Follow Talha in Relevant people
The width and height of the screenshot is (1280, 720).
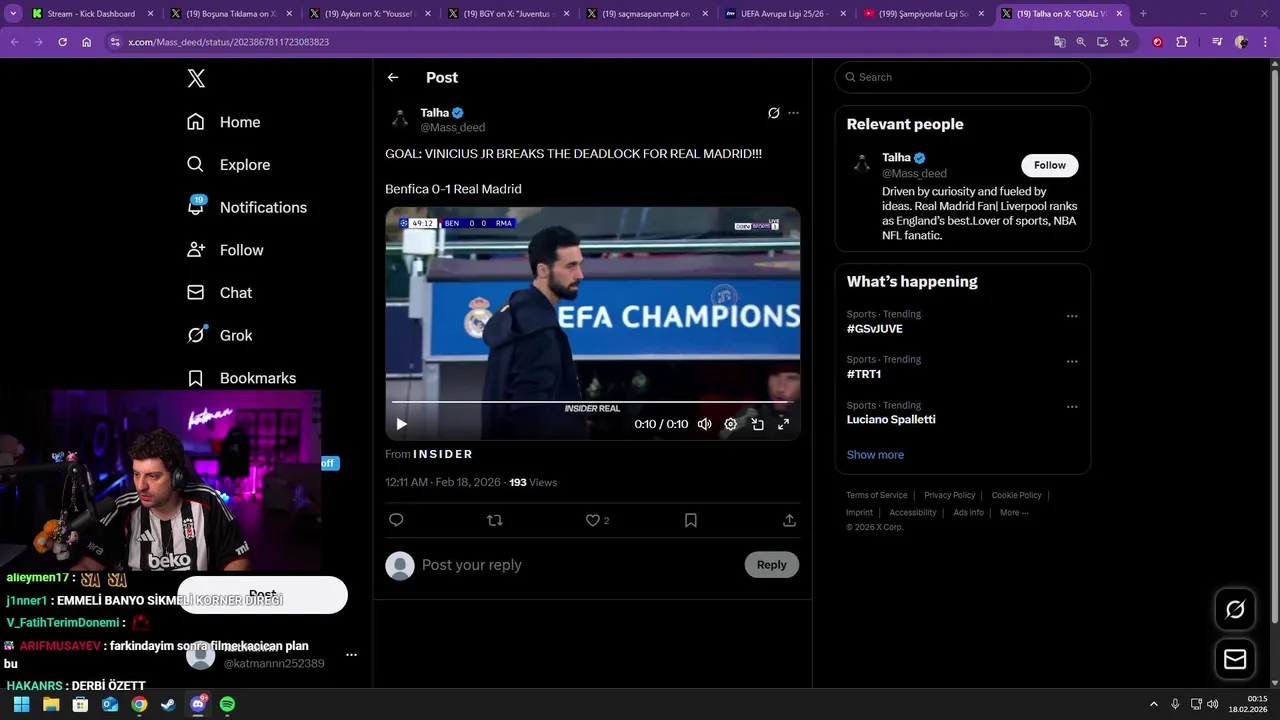(x=1049, y=165)
